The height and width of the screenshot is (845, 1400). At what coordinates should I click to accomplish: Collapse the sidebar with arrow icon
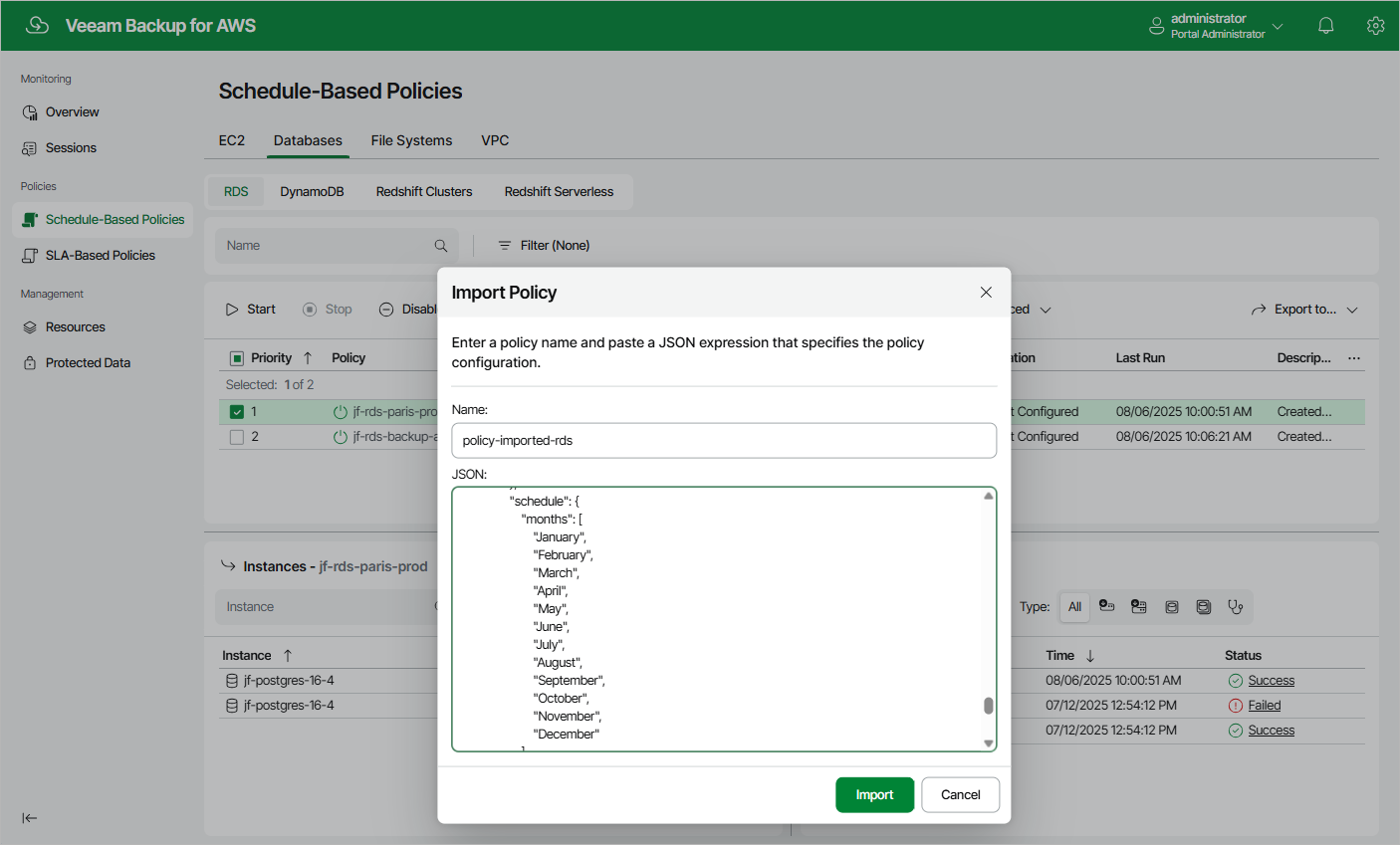coord(30,818)
